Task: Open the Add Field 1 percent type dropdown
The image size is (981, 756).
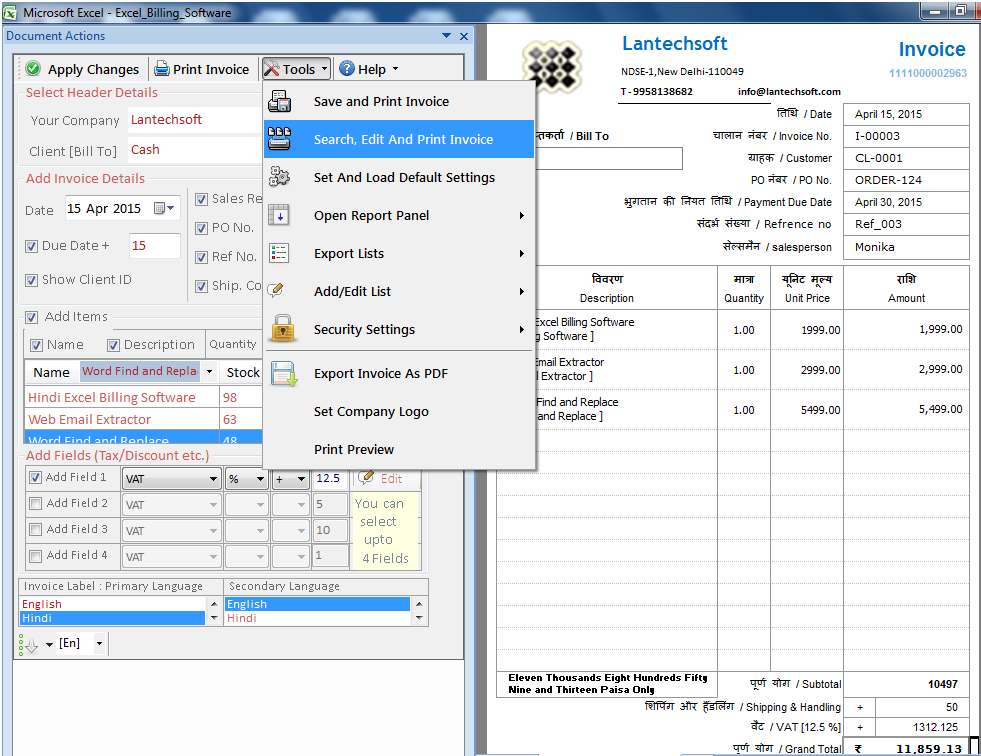Action: [x=261, y=479]
